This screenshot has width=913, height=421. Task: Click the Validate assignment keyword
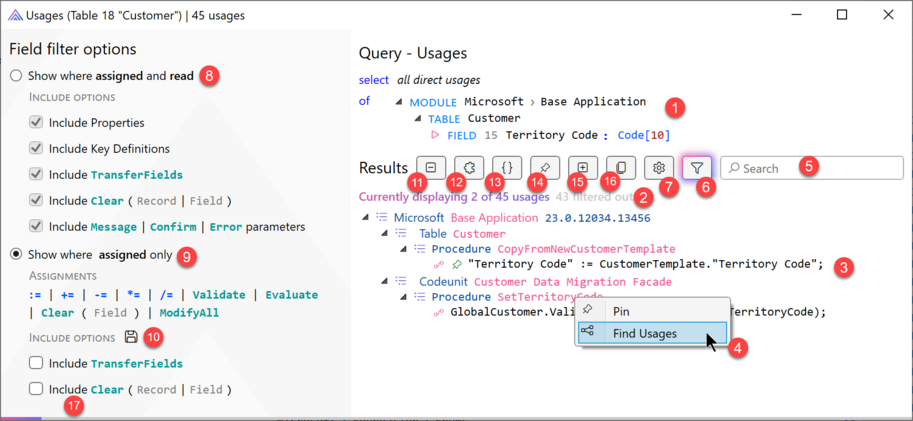tap(219, 295)
